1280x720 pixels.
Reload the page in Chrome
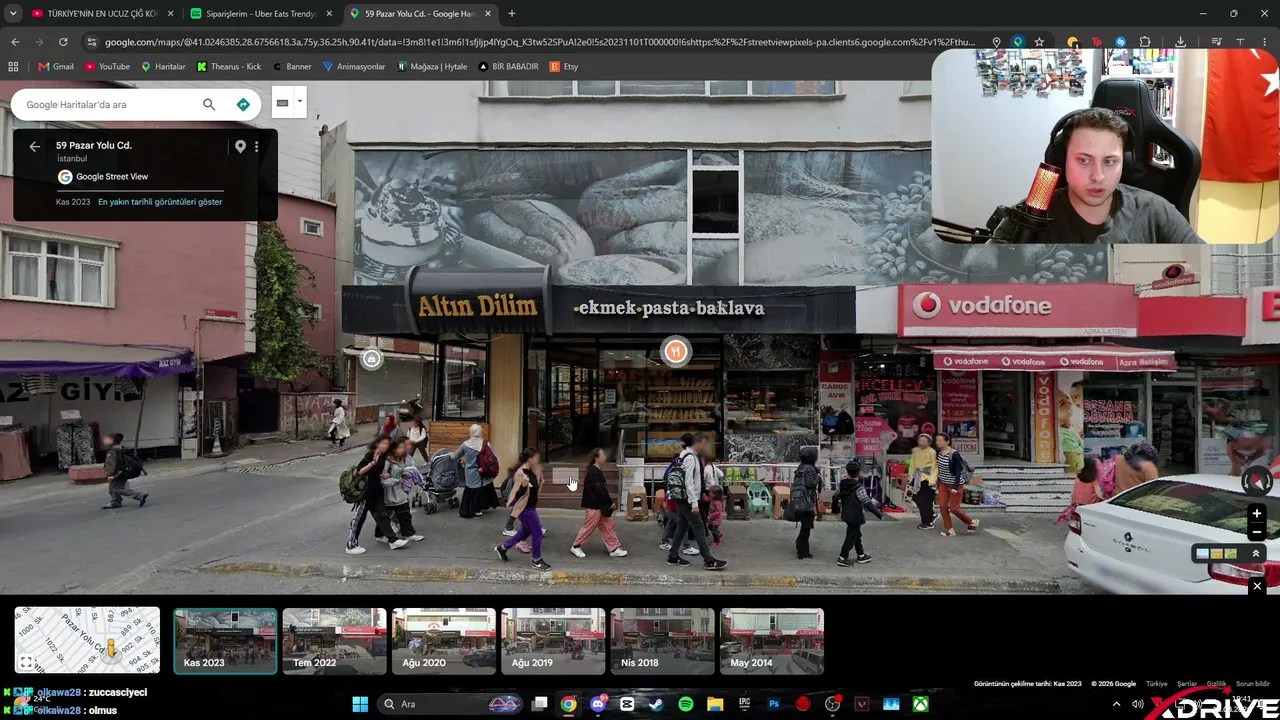tap(63, 42)
